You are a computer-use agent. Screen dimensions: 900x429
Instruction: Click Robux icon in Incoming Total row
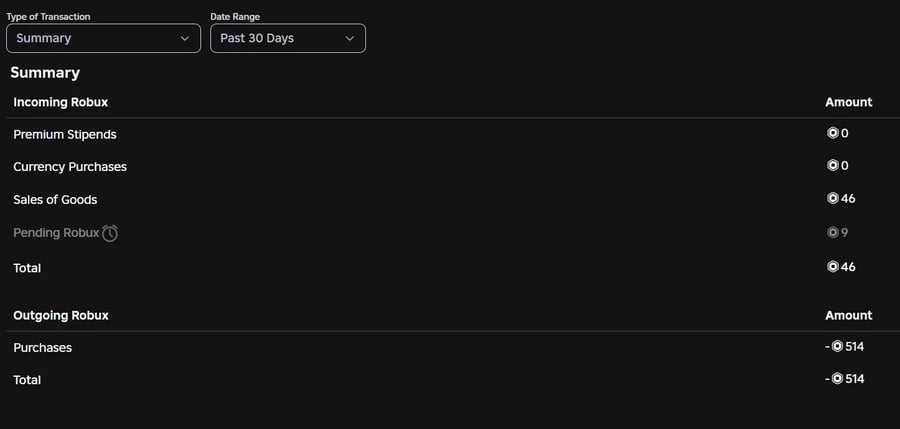pyautogui.click(x=832, y=267)
